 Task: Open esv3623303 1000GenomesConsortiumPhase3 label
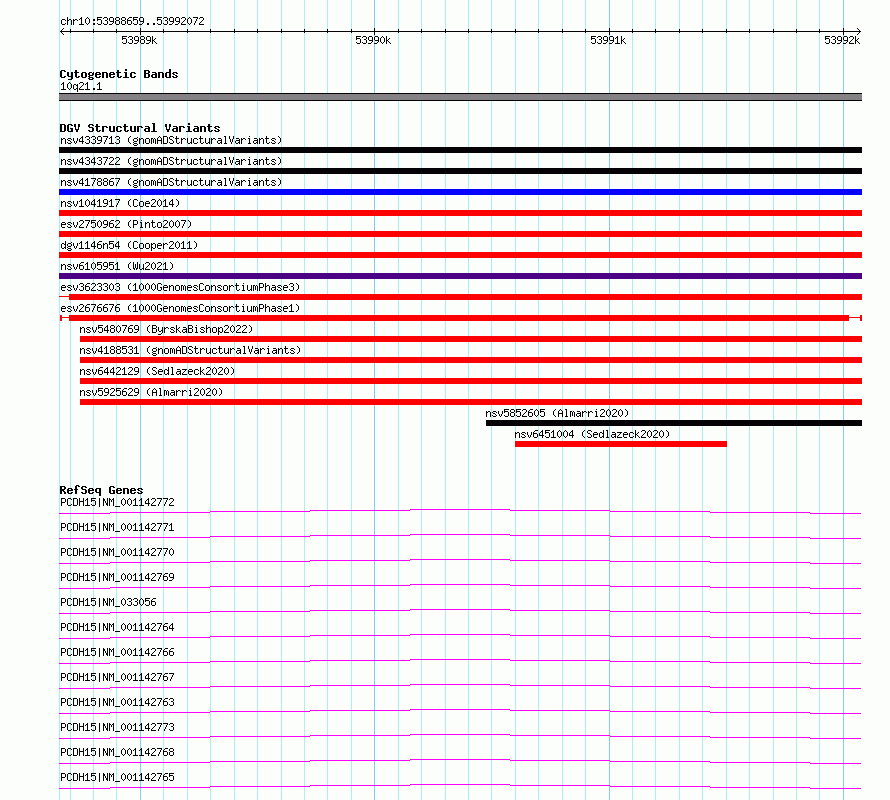180,287
